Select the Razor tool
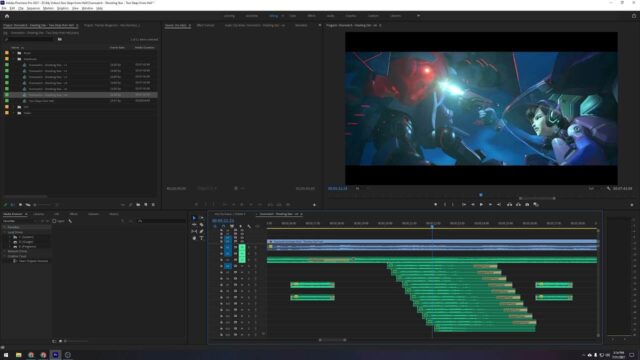 pos(201,224)
